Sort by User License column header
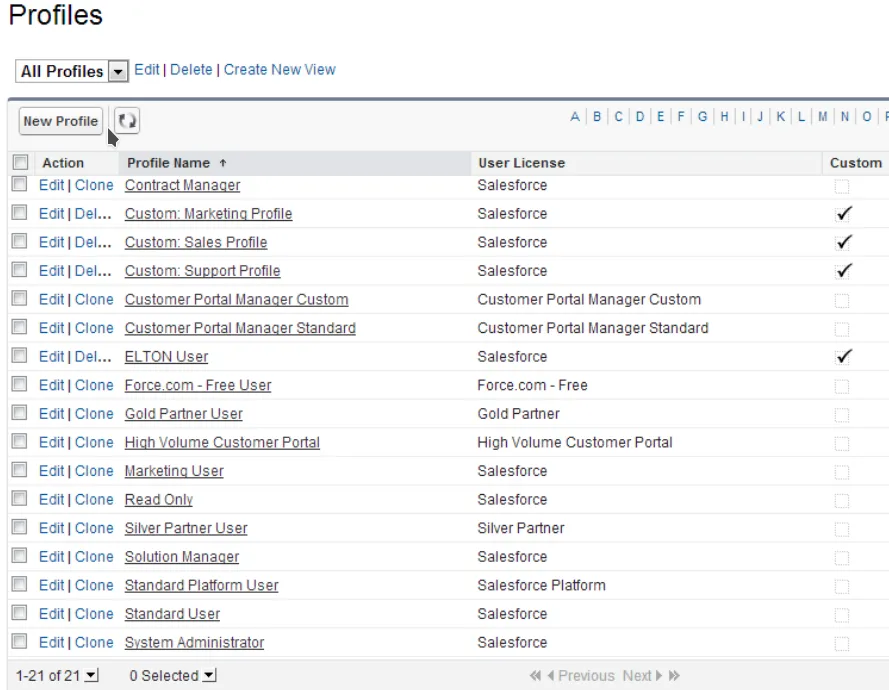This screenshot has height=690, width=889. tap(522, 163)
